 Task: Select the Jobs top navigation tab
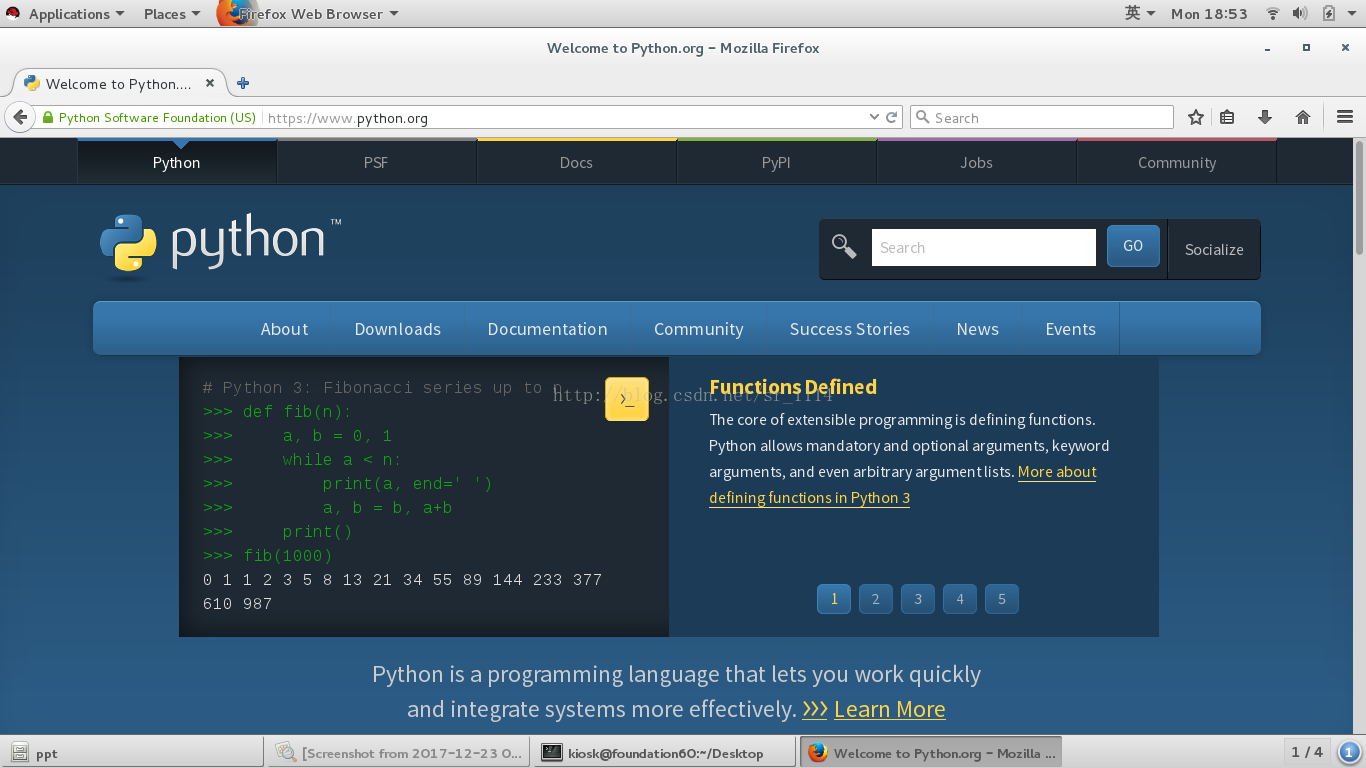(x=976, y=162)
